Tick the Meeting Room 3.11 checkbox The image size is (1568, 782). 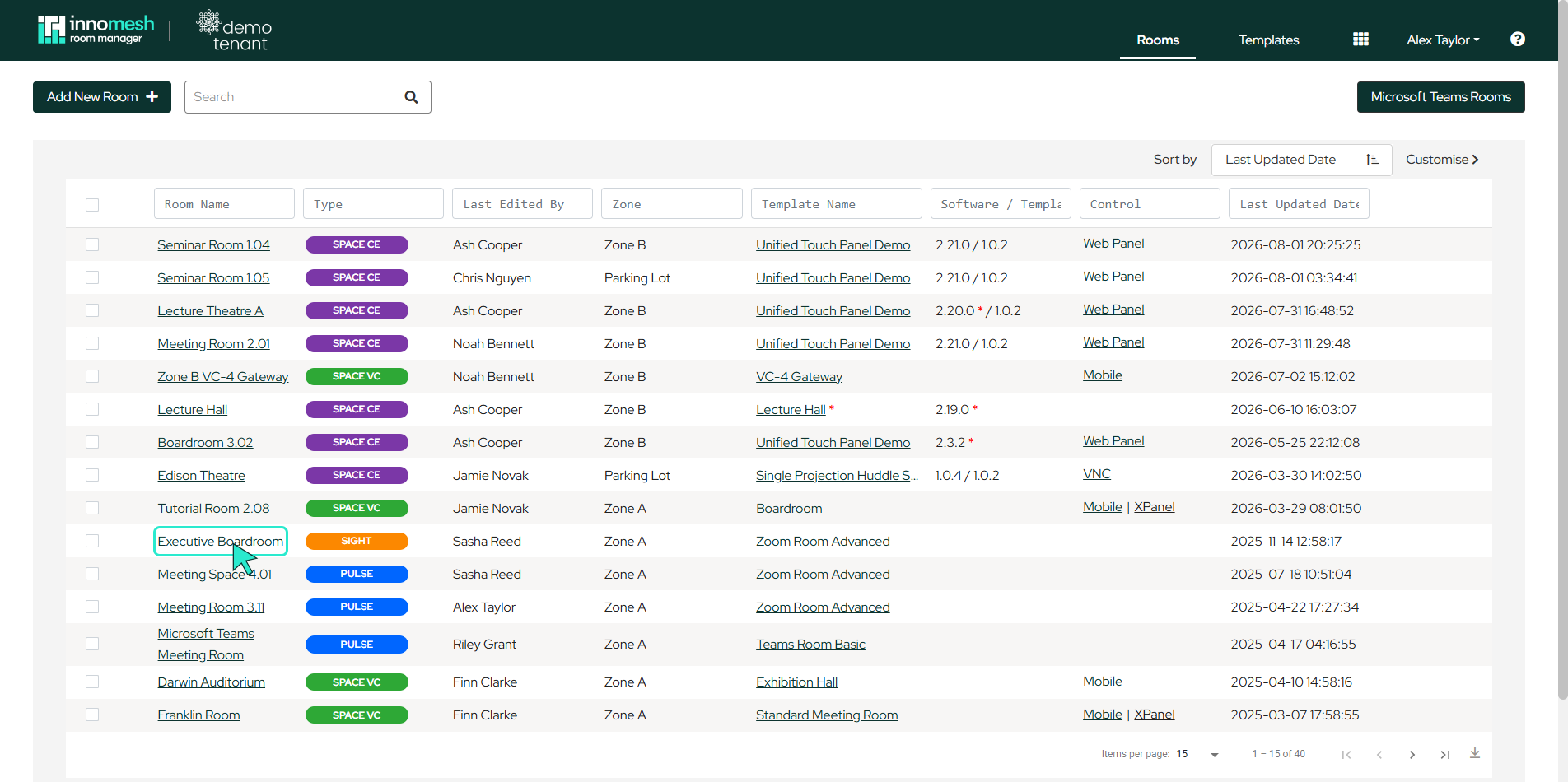tap(92, 607)
